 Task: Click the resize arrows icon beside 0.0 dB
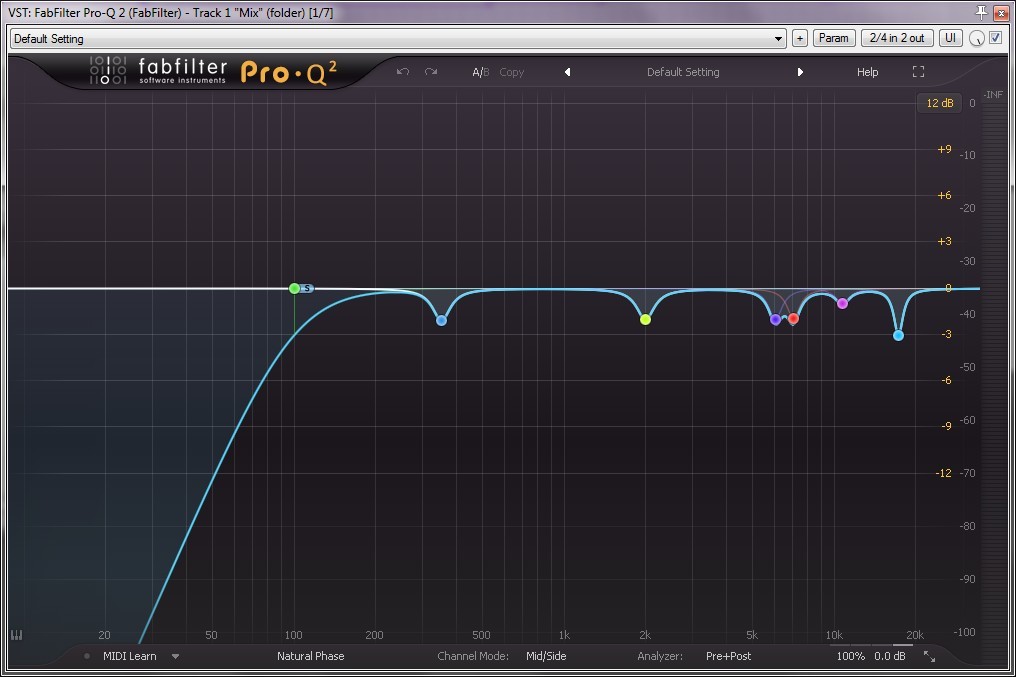pos(929,656)
